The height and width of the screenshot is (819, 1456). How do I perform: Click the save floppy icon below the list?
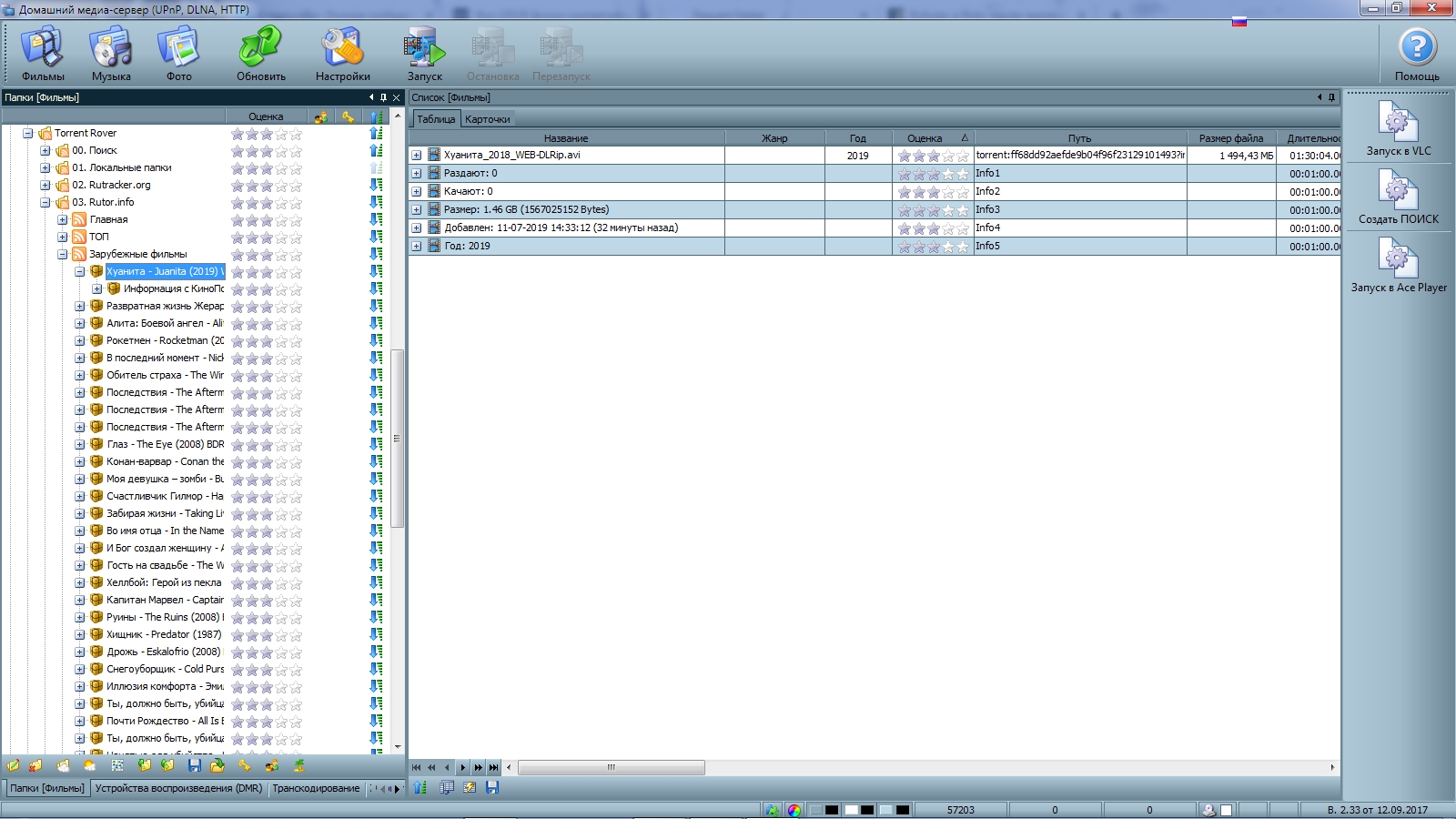[x=492, y=788]
